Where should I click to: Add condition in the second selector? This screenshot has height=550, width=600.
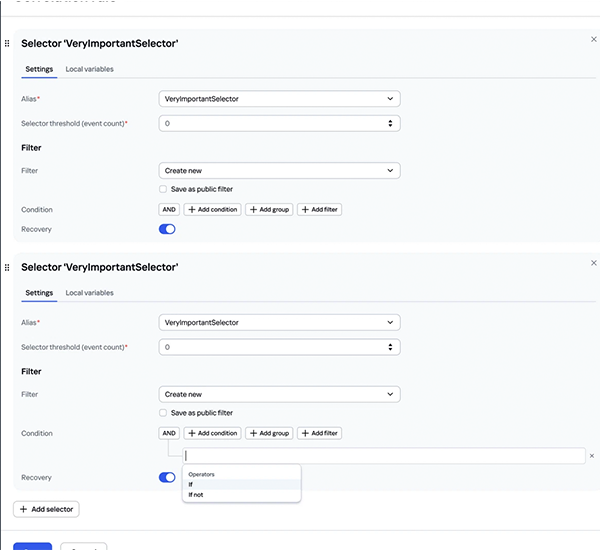[213, 433]
